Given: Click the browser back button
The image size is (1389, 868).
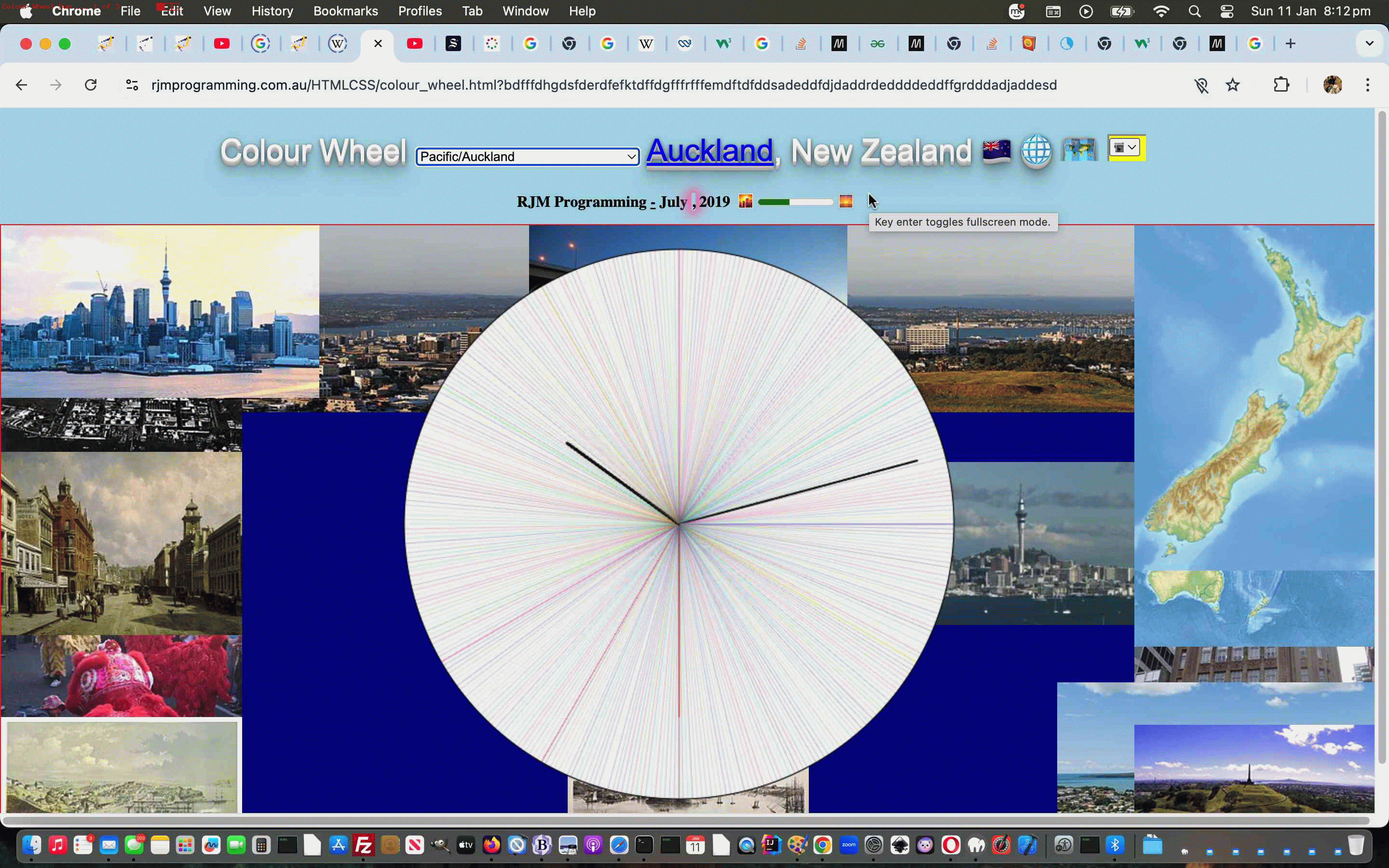Looking at the screenshot, I should [21, 85].
